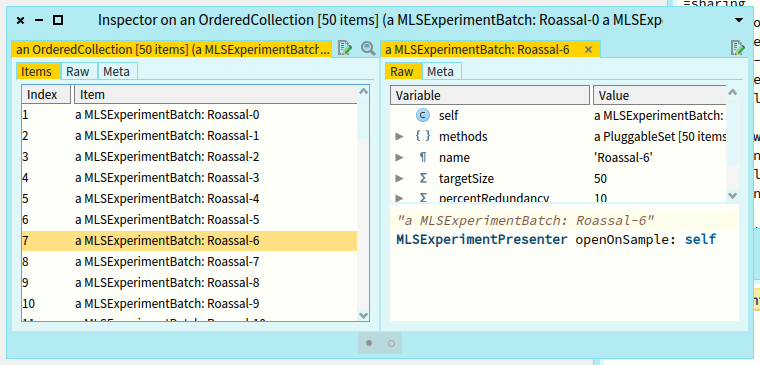Click scroll-up arrow of the items list

(x=363, y=91)
